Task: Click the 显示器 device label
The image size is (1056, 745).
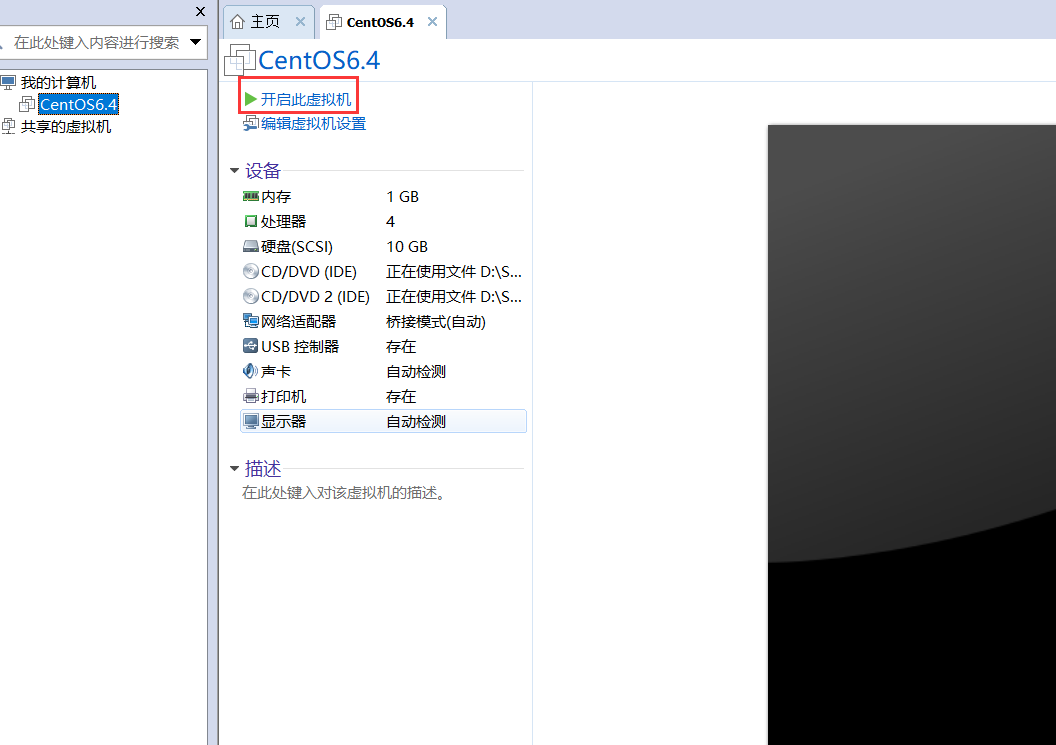Action: pyautogui.click(x=283, y=421)
